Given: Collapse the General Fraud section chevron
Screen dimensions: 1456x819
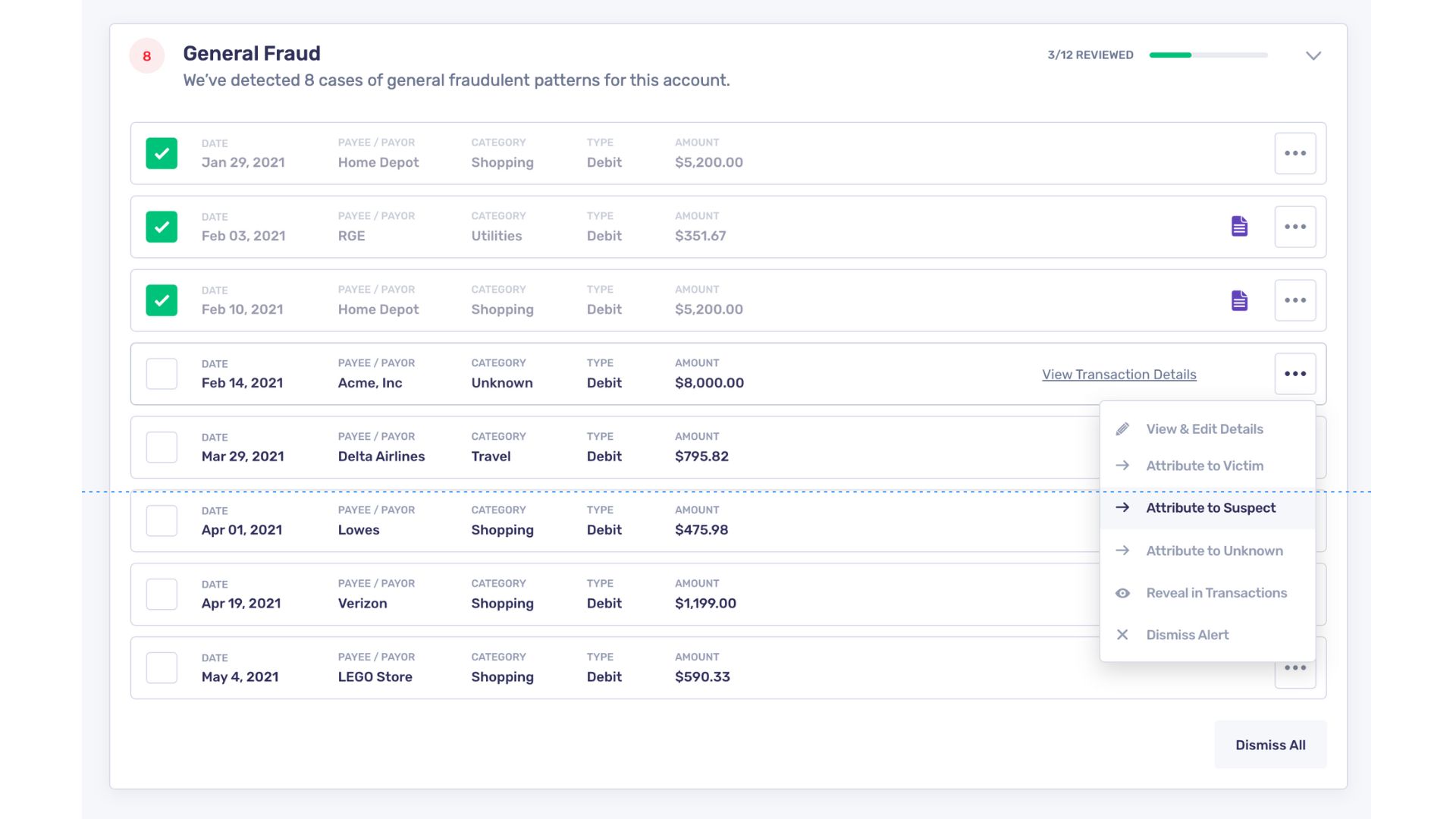Looking at the screenshot, I should pos(1313,55).
